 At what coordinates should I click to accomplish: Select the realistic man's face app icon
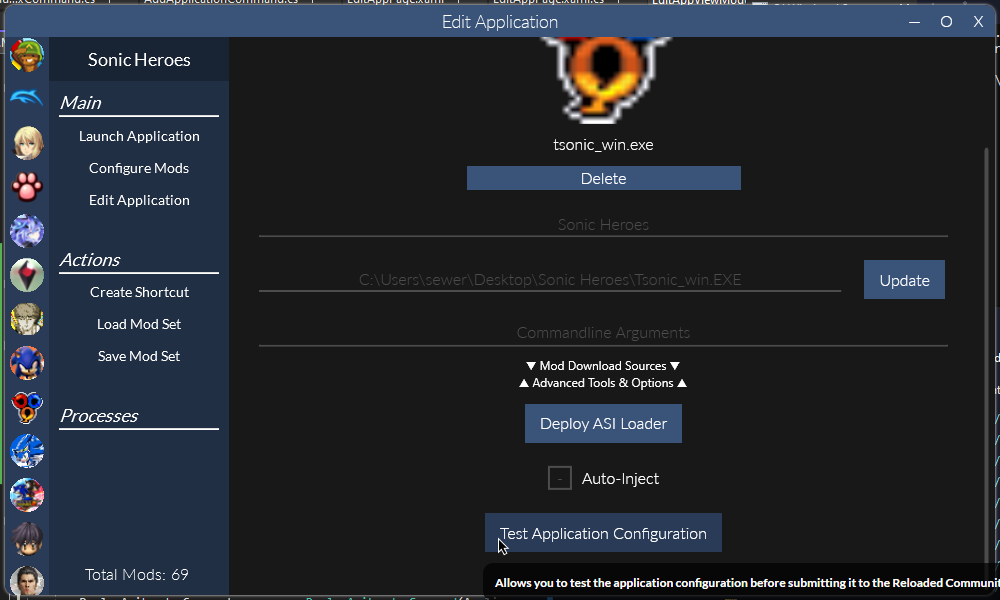pyautogui.click(x=27, y=582)
